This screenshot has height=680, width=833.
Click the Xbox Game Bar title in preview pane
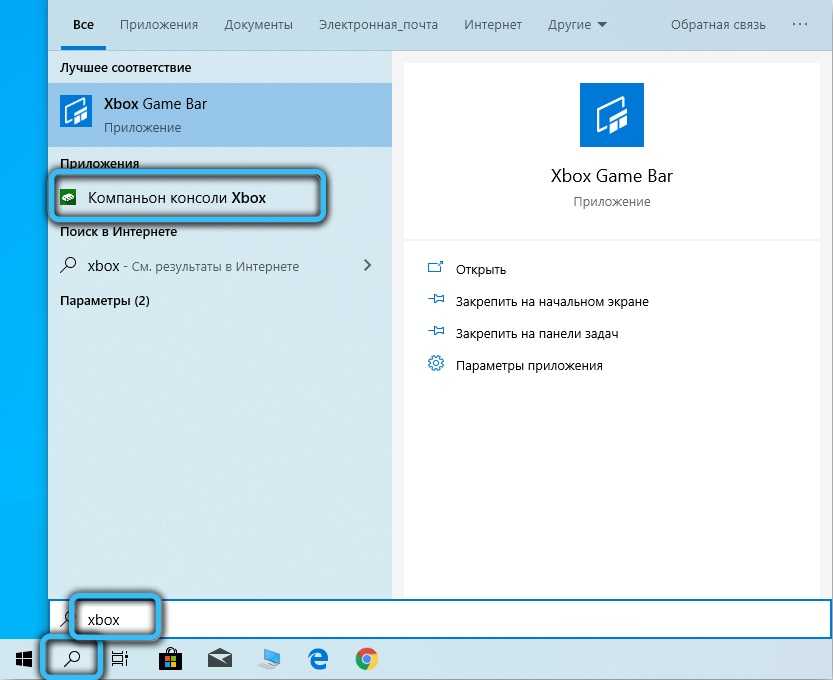click(611, 176)
